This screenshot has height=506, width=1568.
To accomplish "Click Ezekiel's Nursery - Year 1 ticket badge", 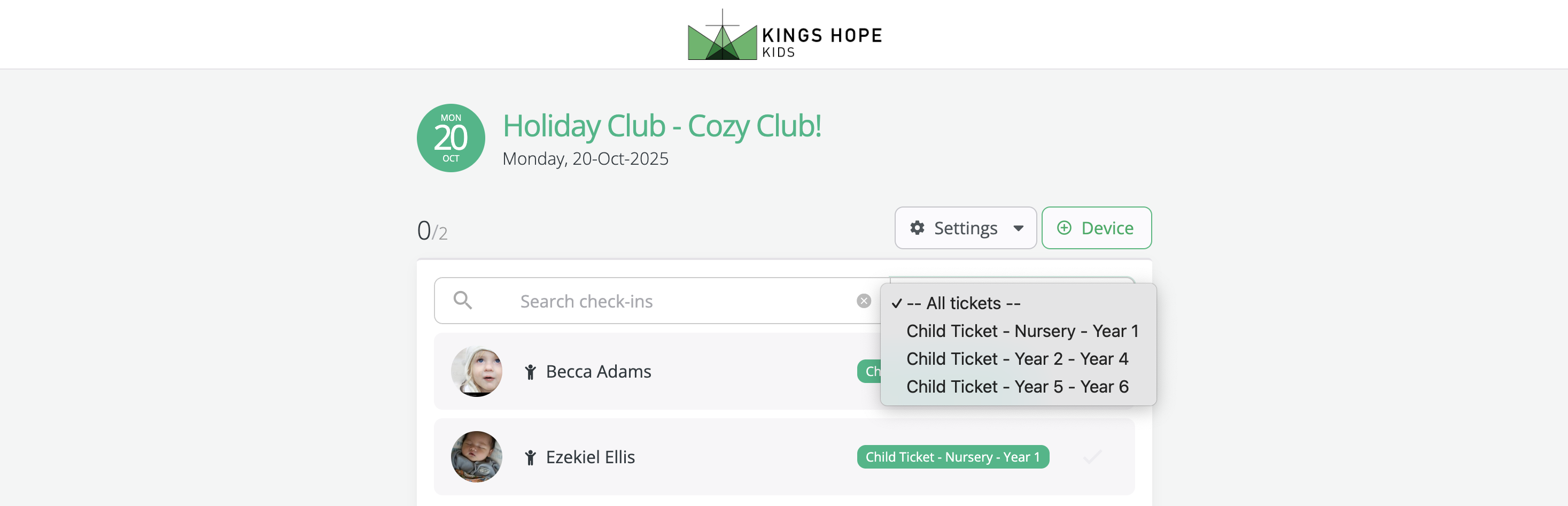I will click(952, 457).
